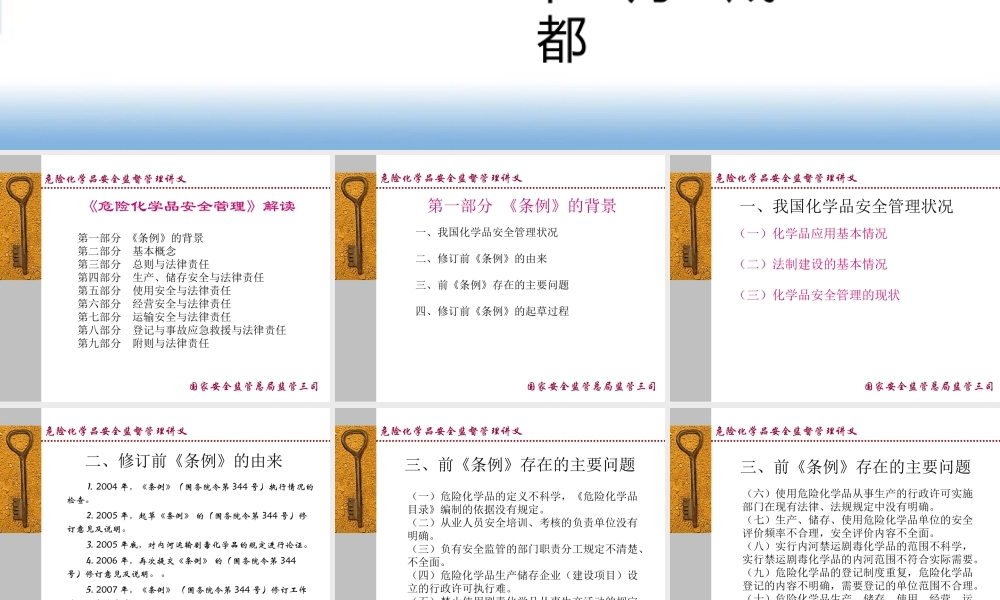This screenshot has height=600, width=1000.
Task: Click (六)使用危险化学品从事生产 paragraph
Action: pyautogui.click(x=858, y=500)
